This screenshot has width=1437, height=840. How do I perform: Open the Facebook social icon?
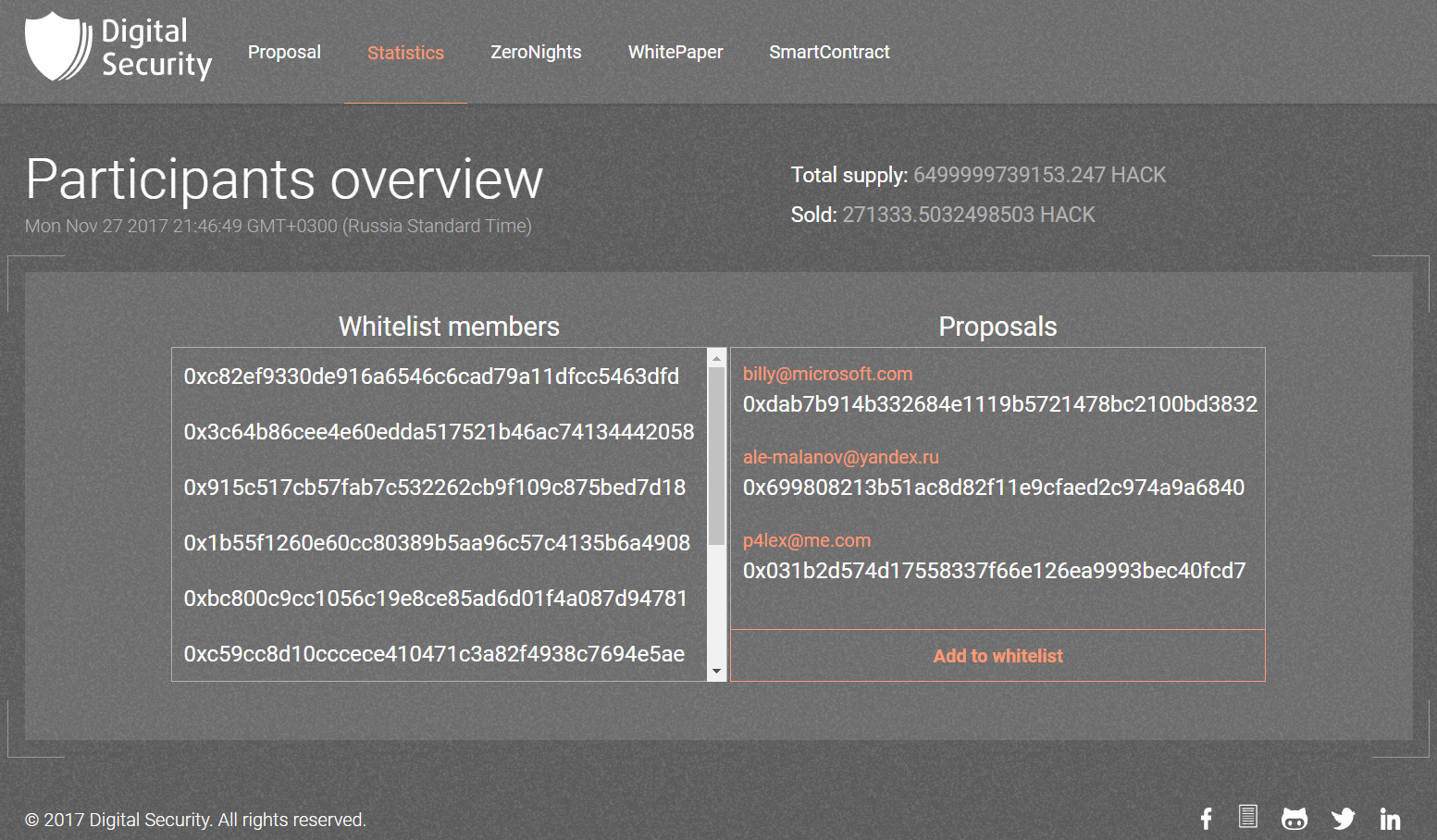[x=1206, y=819]
